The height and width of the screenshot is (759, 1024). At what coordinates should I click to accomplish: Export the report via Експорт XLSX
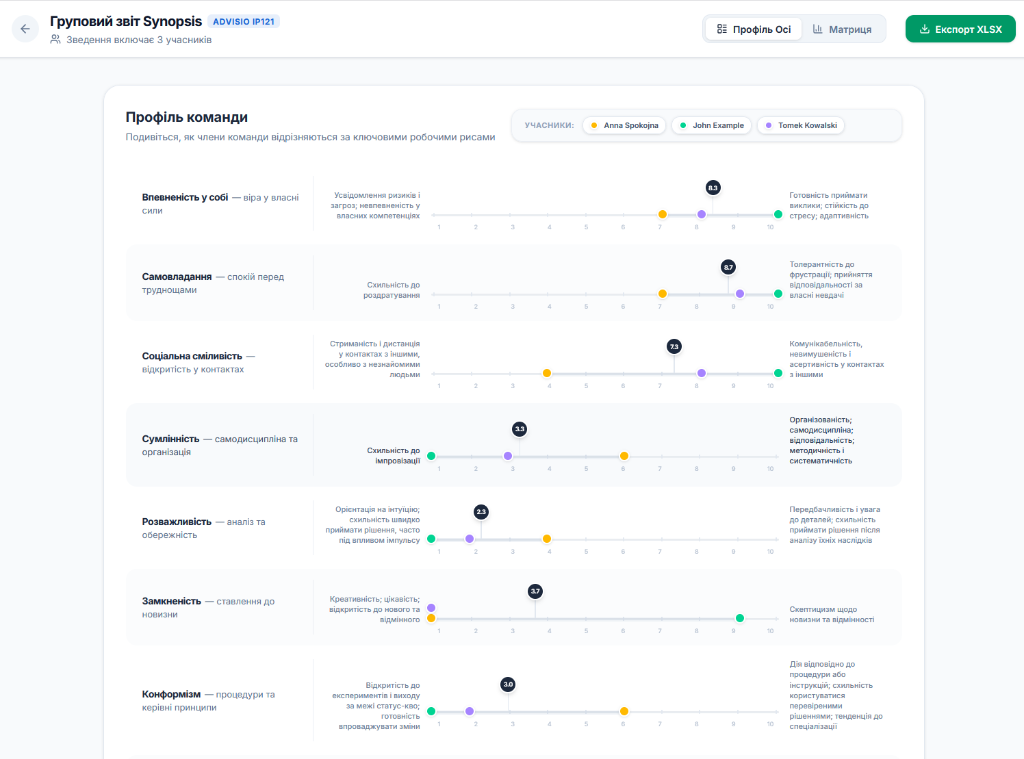click(x=960, y=29)
